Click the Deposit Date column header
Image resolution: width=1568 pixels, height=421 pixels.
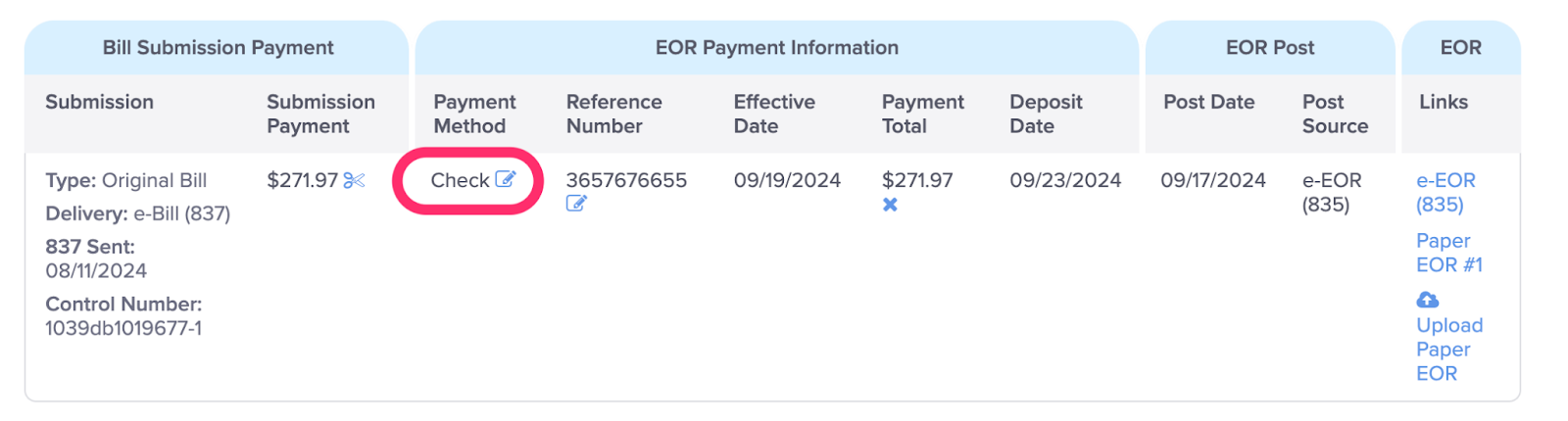(x=1046, y=114)
